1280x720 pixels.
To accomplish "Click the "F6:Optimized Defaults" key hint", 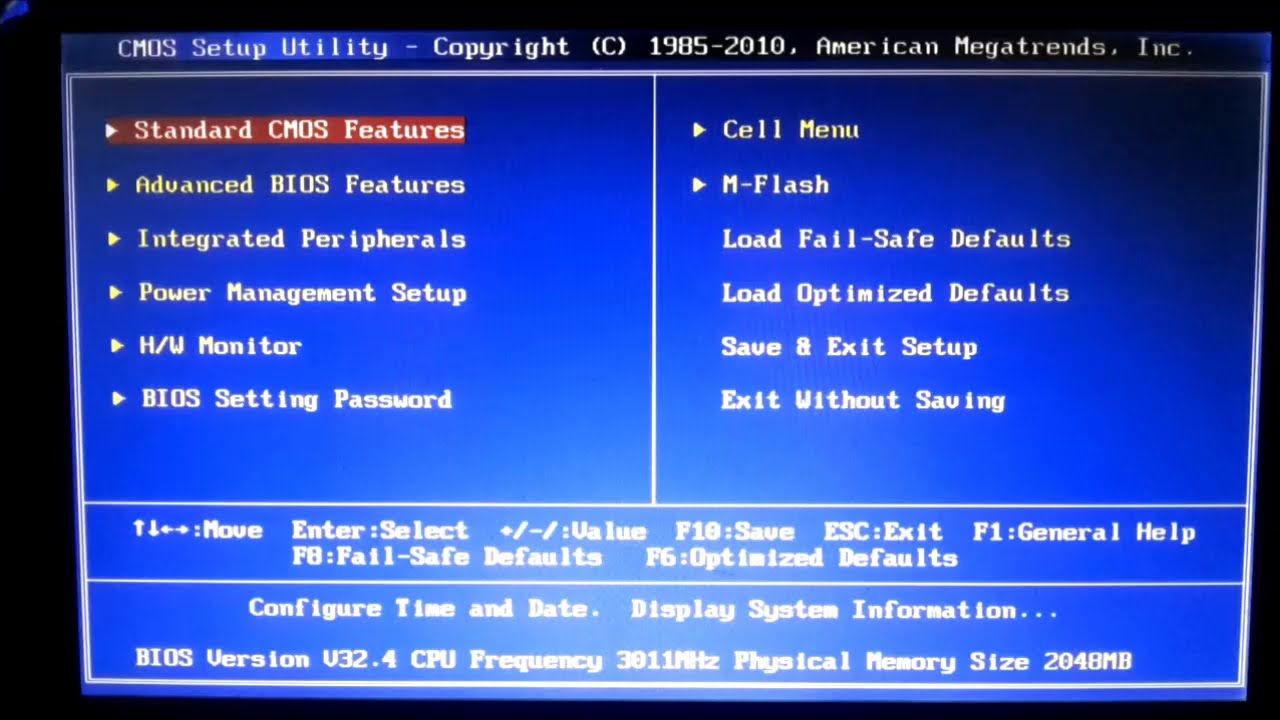I will click(802, 558).
